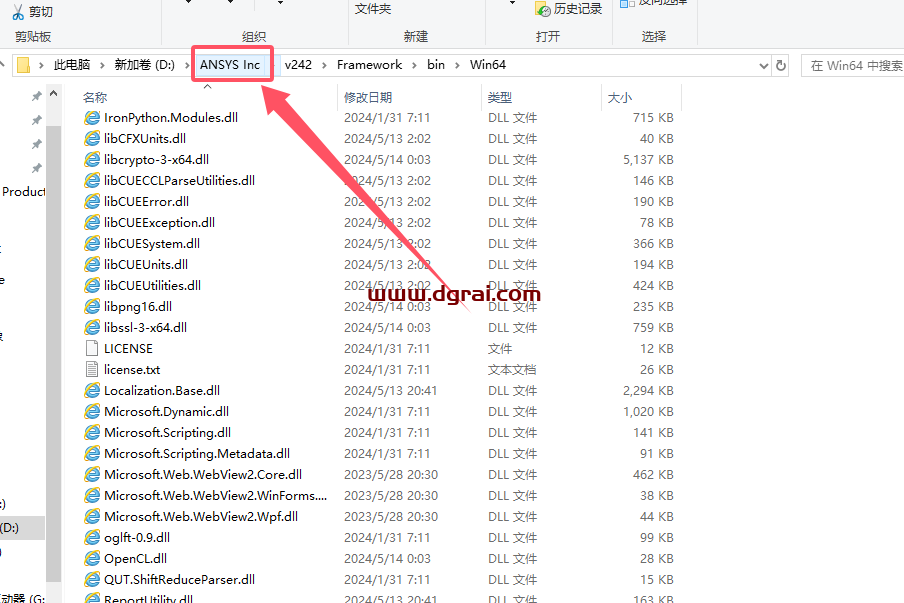The height and width of the screenshot is (603, 904).
Task: Select libCUEUtilities.dll icon
Action: (x=92, y=285)
